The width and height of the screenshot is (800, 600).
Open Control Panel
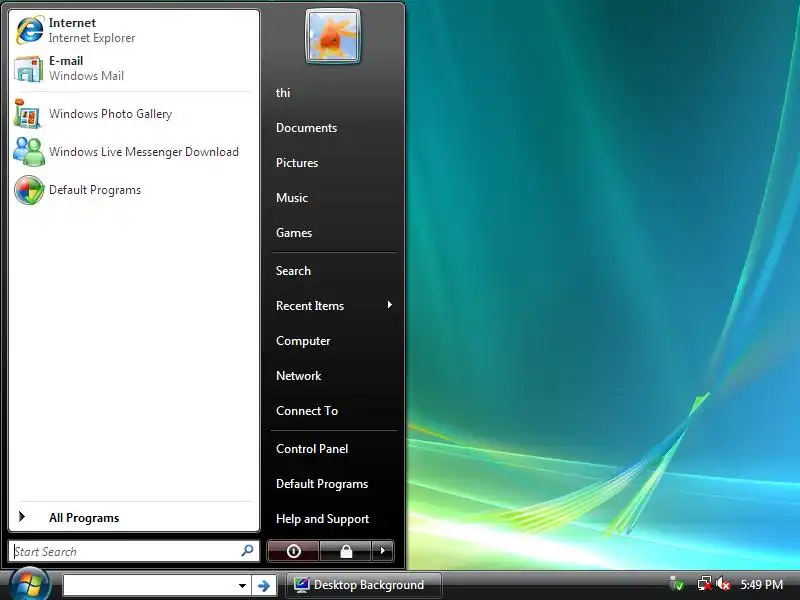pyautogui.click(x=312, y=448)
